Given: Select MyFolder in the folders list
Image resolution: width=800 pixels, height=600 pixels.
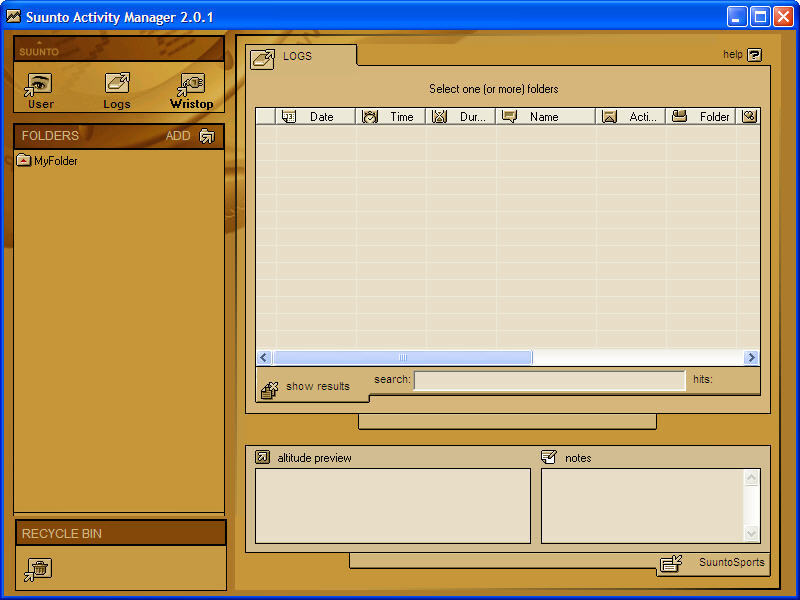Looking at the screenshot, I should 55,161.
